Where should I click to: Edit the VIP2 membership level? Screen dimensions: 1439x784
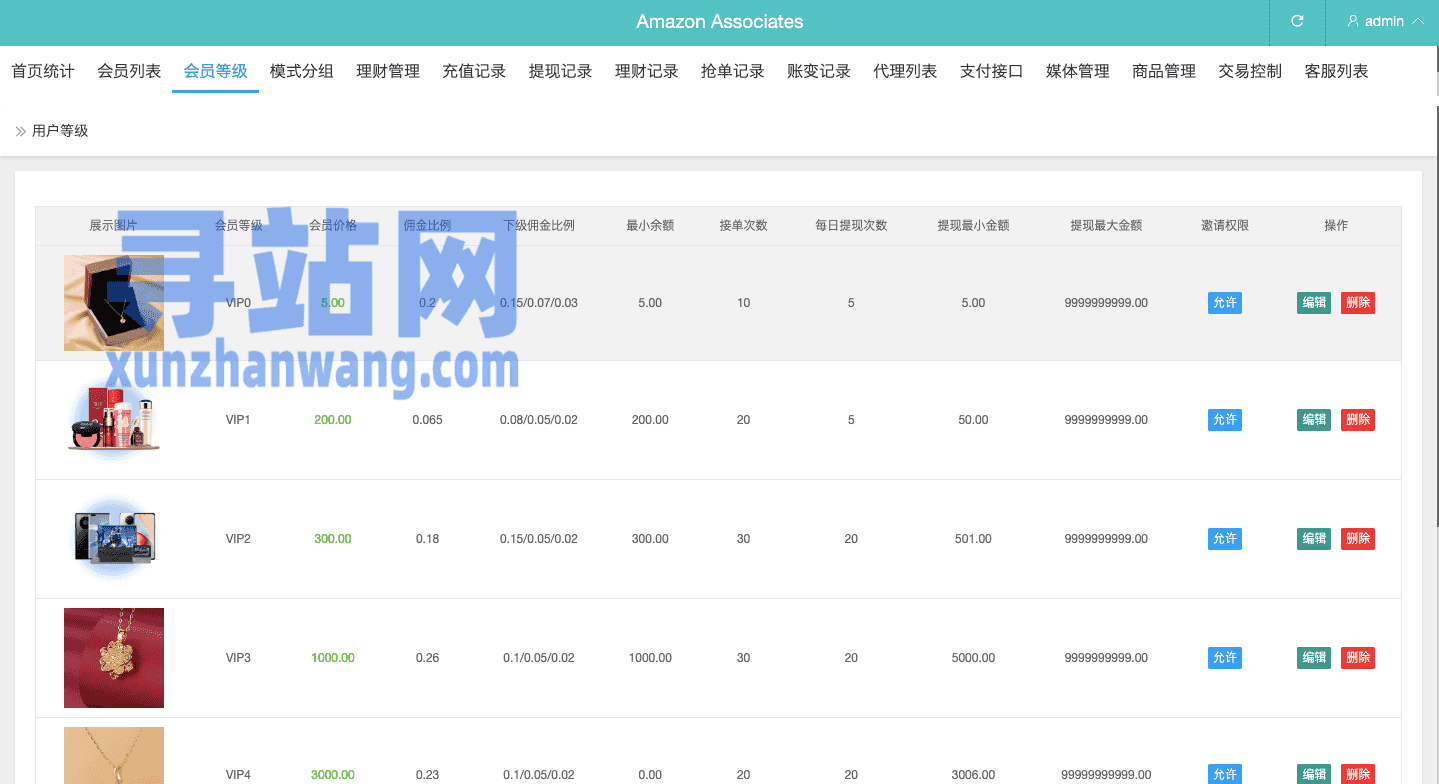tap(1313, 539)
